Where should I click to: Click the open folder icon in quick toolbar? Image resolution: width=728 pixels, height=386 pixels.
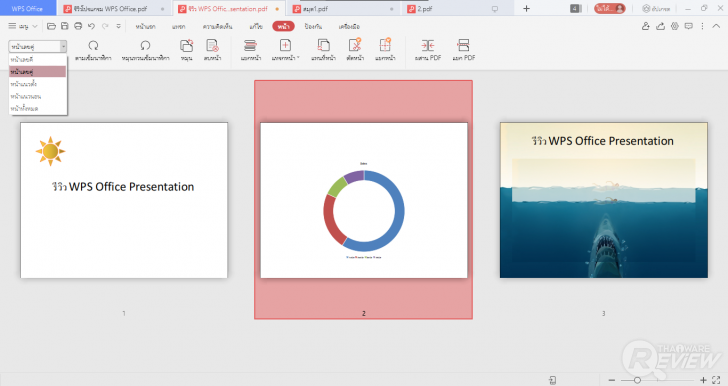(52, 26)
